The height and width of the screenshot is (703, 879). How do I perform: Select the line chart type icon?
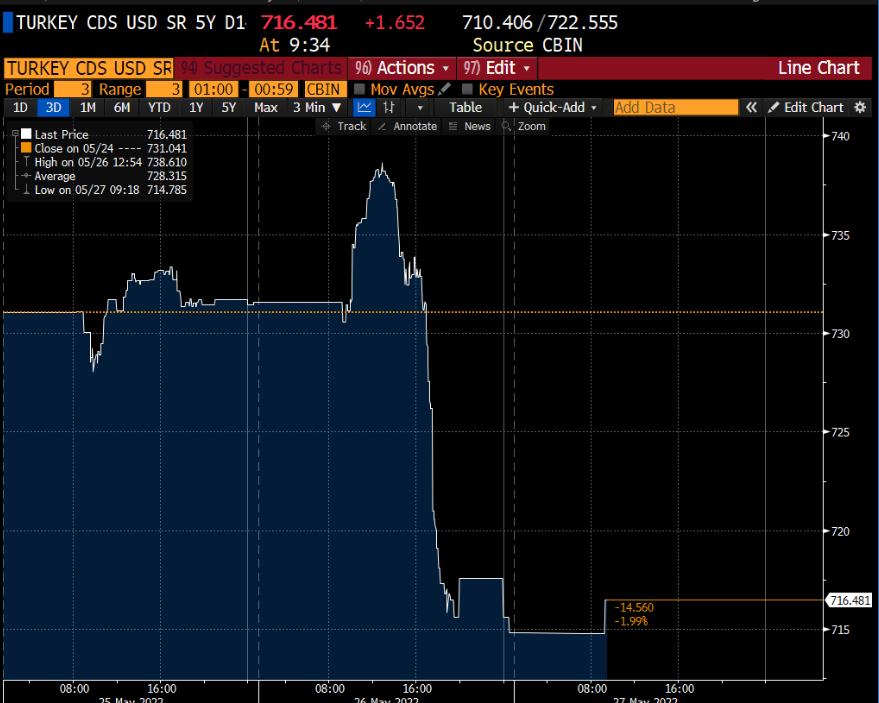(x=364, y=107)
